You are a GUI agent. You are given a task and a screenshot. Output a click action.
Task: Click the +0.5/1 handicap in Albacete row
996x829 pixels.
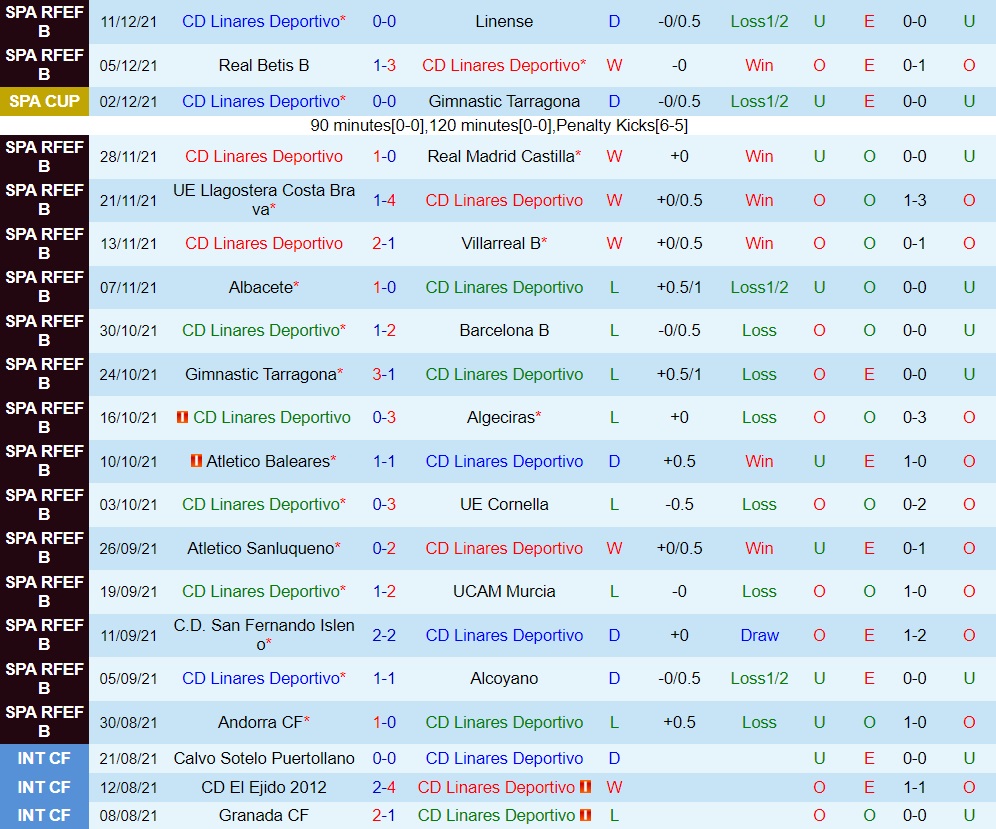(x=679, y=287)
